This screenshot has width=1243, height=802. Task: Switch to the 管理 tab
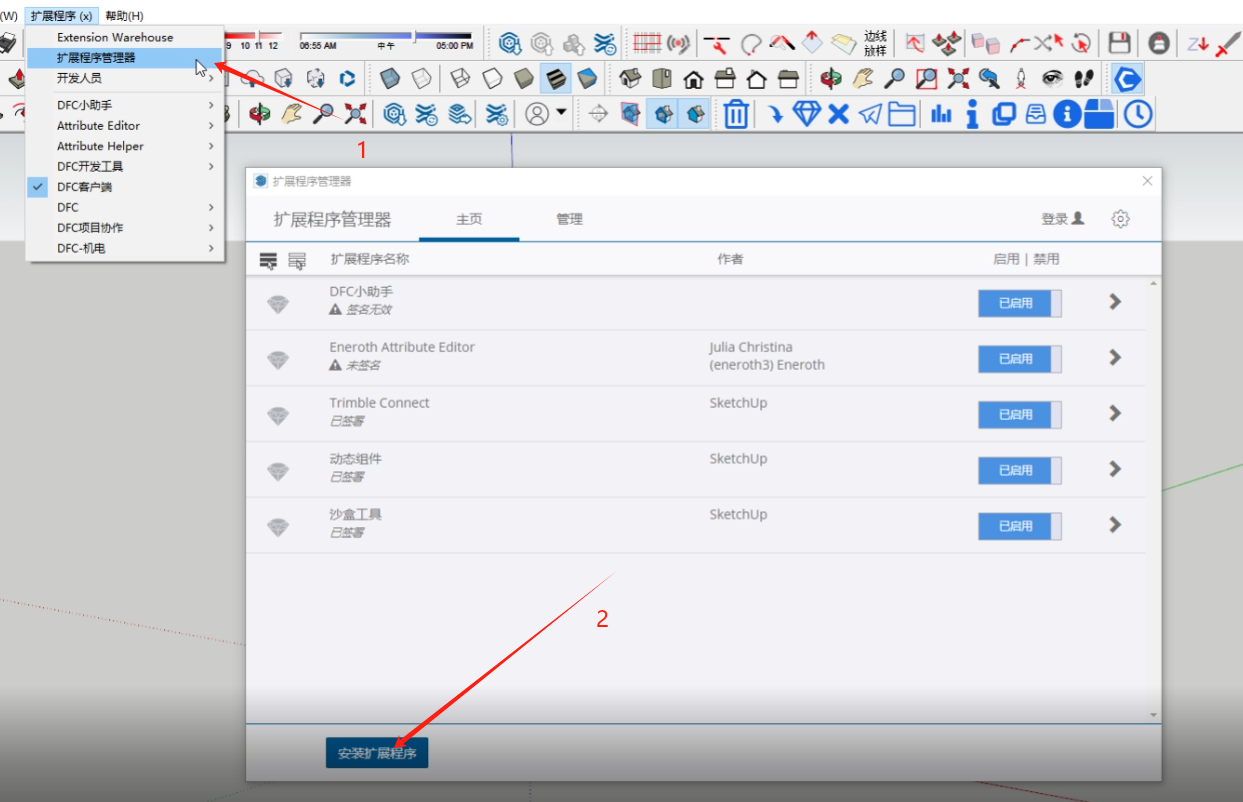(x=569, y=219)
